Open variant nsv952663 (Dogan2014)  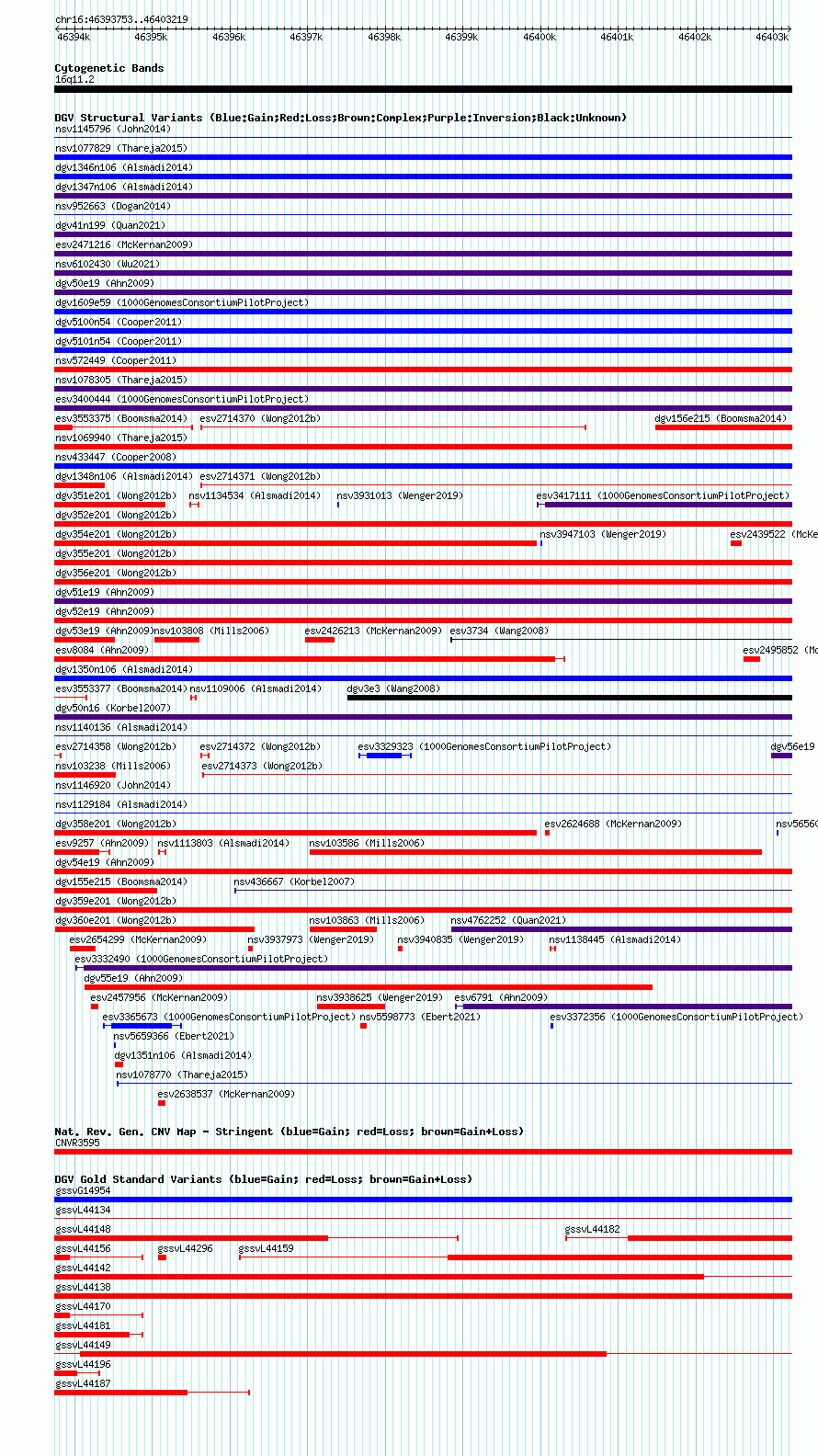(x=113, y=206)
